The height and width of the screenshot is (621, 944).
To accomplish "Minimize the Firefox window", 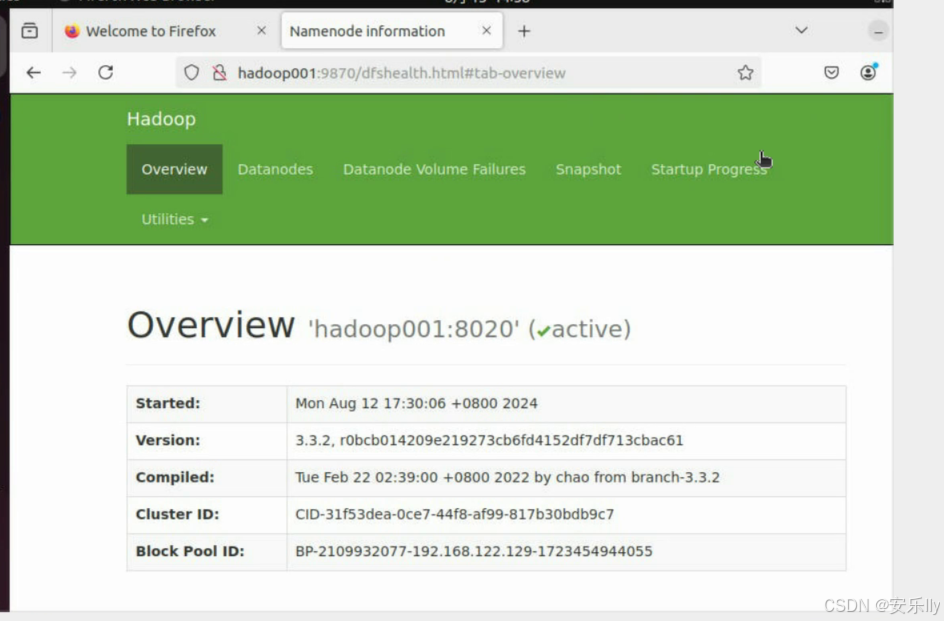I will tap(878, 31).
